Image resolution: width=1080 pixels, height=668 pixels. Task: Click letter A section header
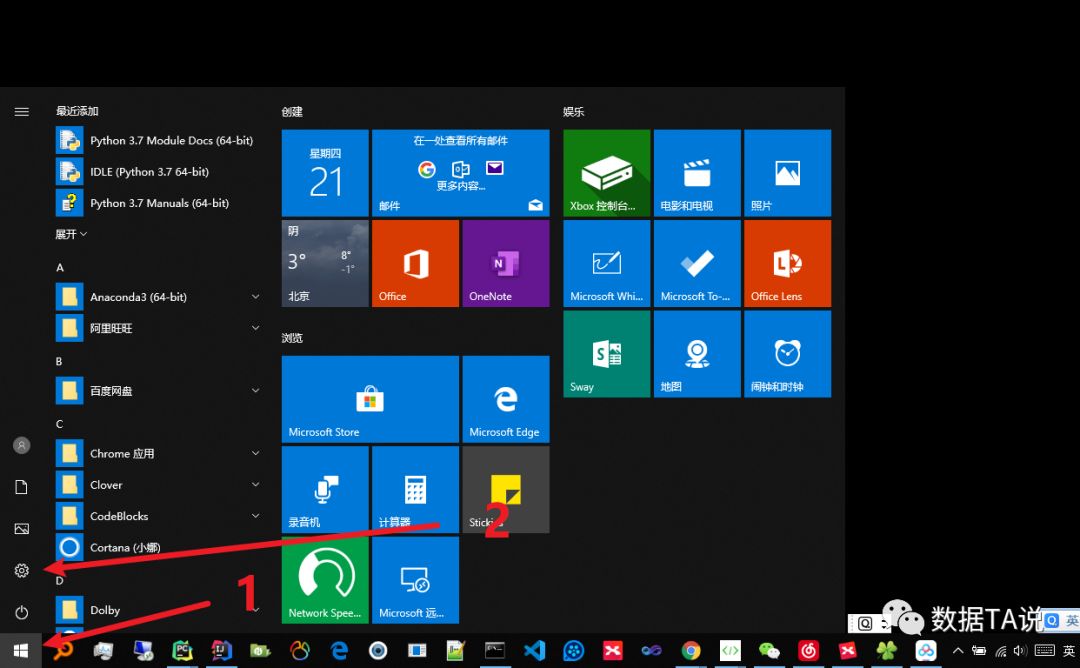click(x=60, y=267)
